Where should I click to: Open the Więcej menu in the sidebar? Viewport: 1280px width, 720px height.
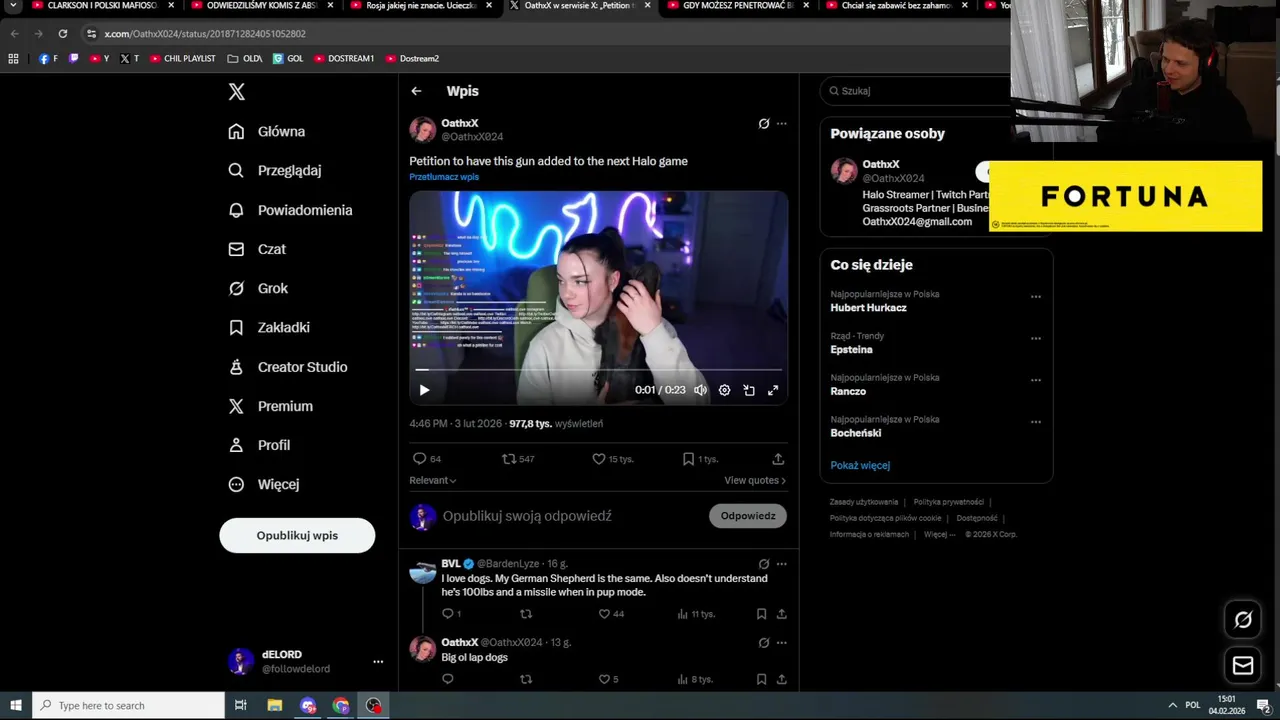263,484
